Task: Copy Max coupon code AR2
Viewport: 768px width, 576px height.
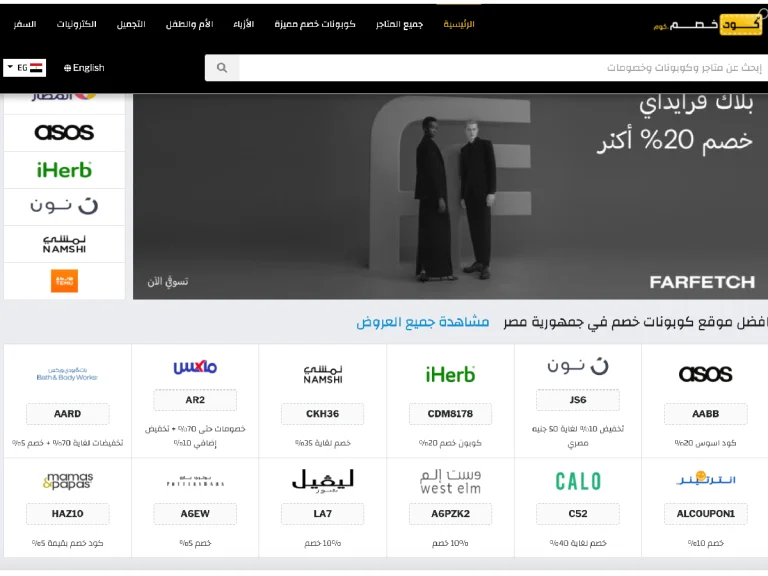Action: click(x=195, y=400)
